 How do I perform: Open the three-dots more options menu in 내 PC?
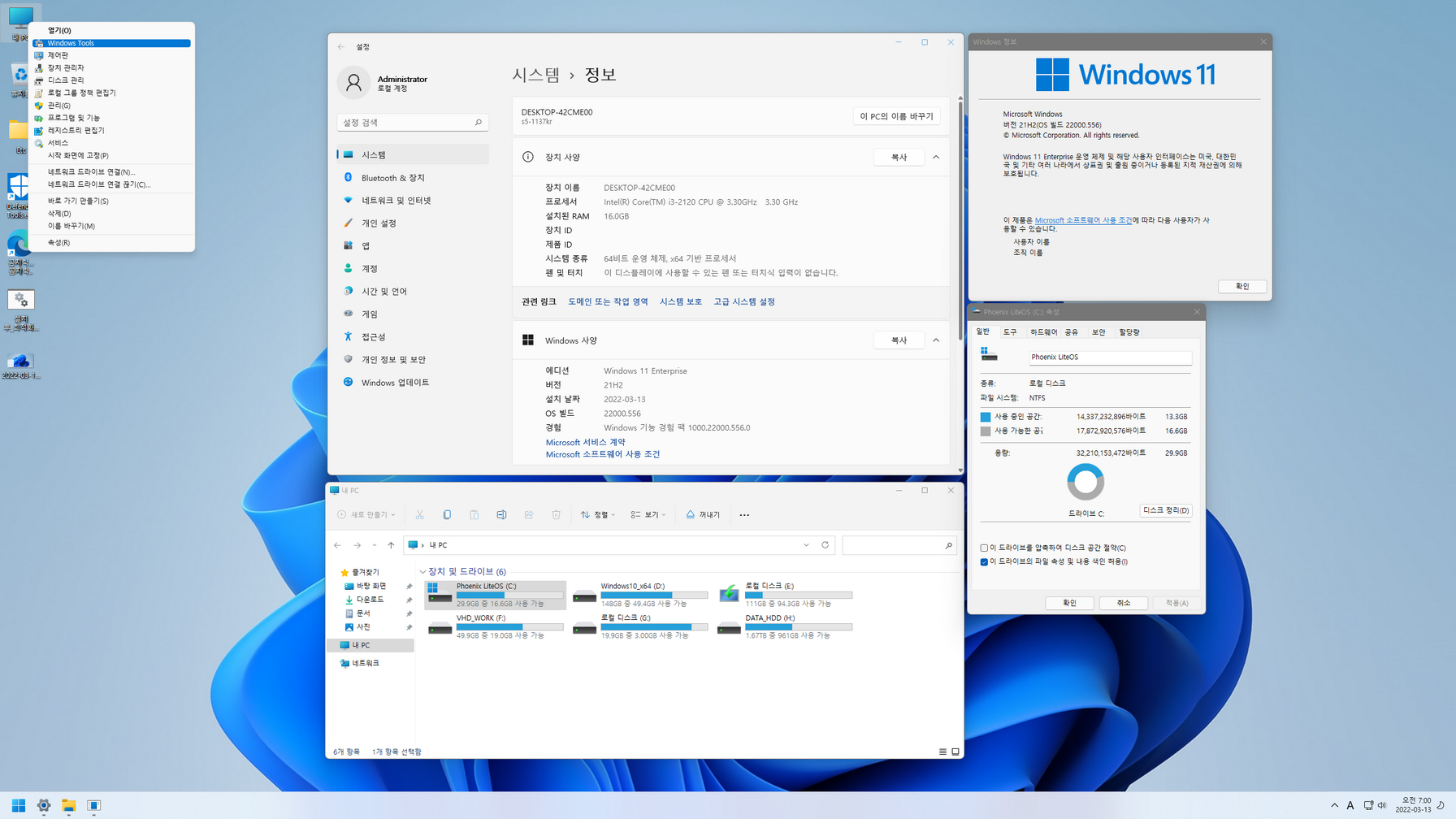coord(744,514)
